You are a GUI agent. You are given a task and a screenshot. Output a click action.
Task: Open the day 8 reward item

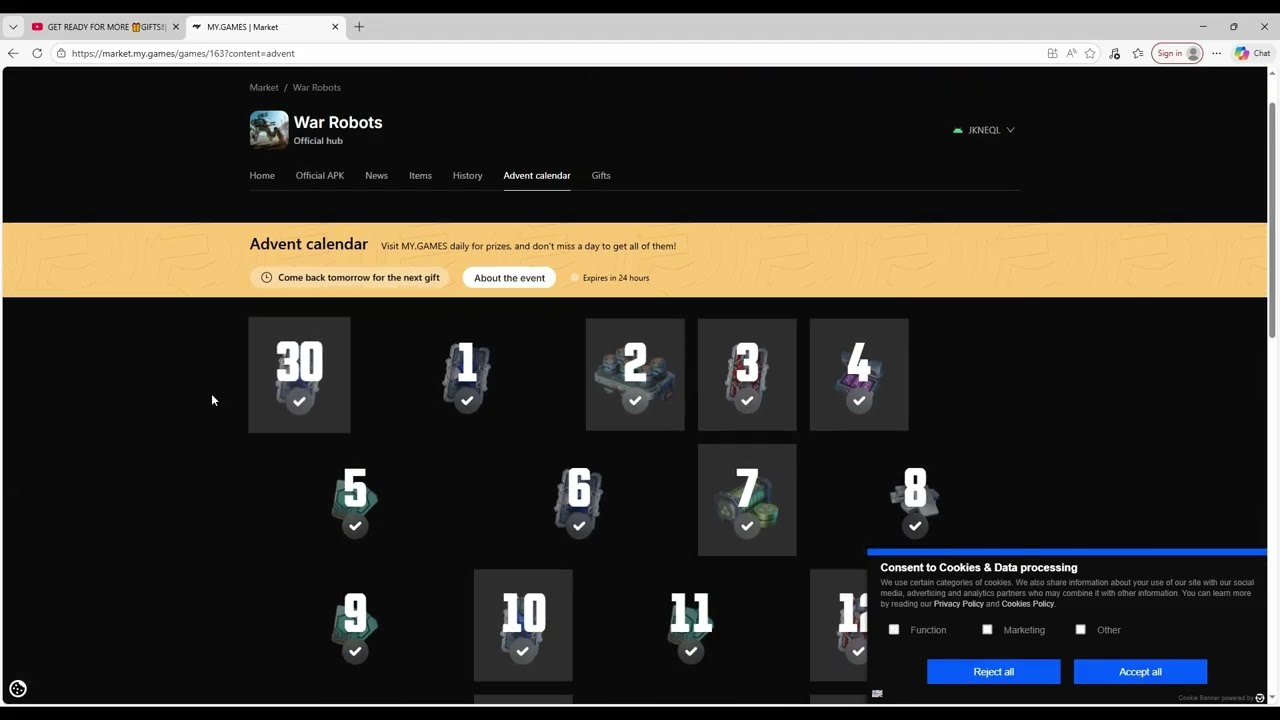coord(915,500)
